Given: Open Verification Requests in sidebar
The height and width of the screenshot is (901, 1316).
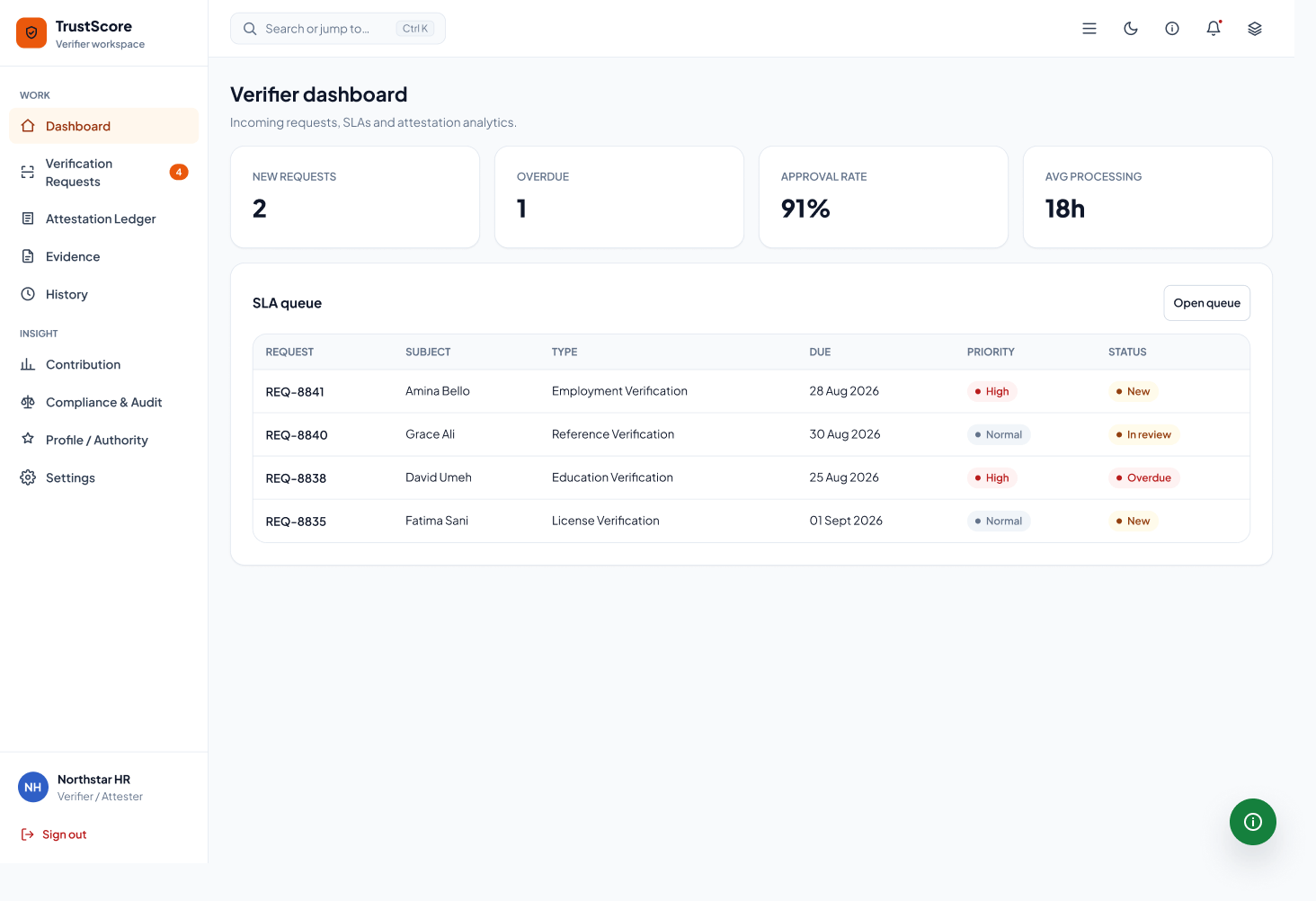Looking at the screenshot, I should pos(103,173).
